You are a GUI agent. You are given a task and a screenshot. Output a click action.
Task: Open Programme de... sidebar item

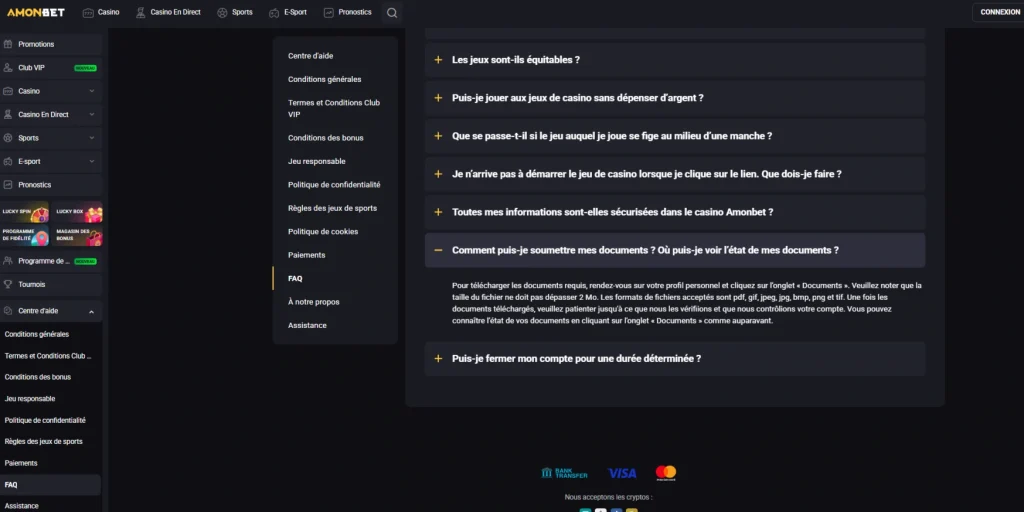[x=51, y=261]
